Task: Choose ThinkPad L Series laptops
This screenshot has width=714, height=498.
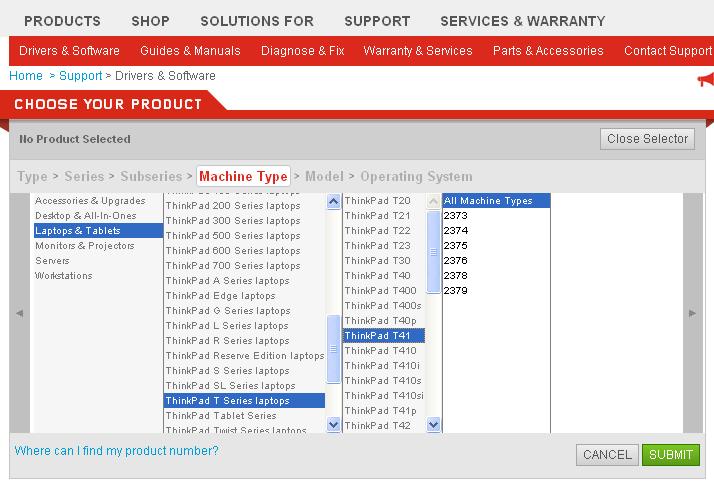Action: 245,326
